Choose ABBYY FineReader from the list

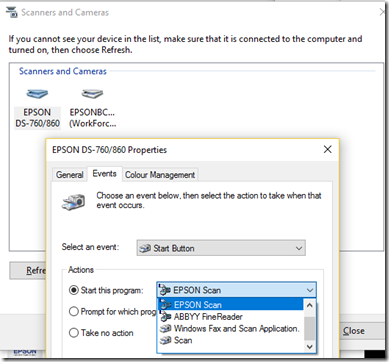[230, 317]
